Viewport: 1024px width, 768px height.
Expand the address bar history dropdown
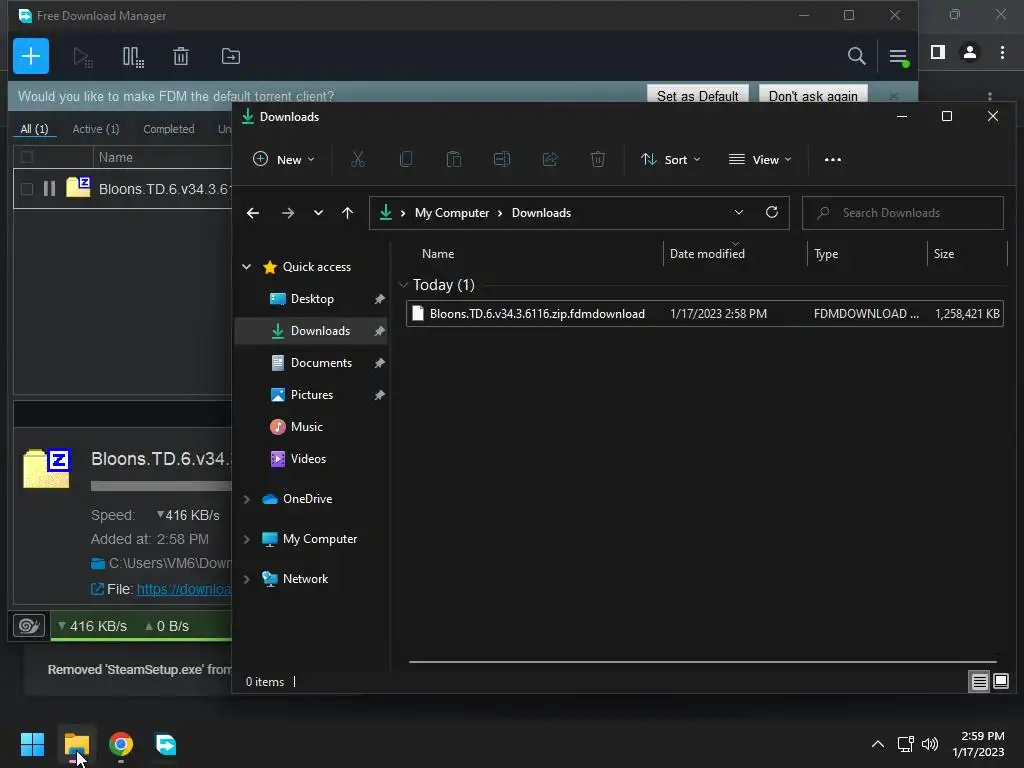tap(739, 212)
